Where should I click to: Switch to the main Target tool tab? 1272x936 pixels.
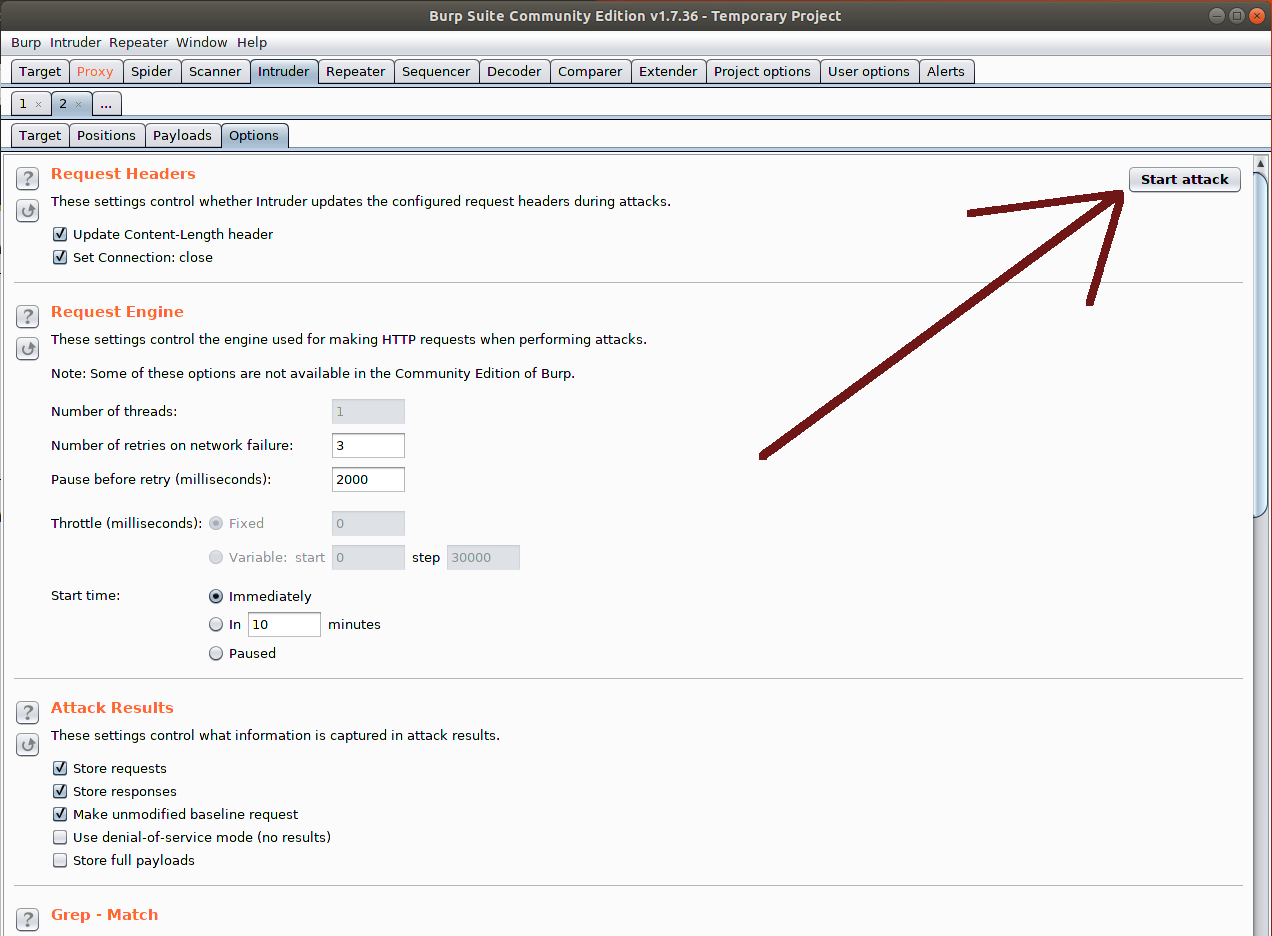click(40, 71)
